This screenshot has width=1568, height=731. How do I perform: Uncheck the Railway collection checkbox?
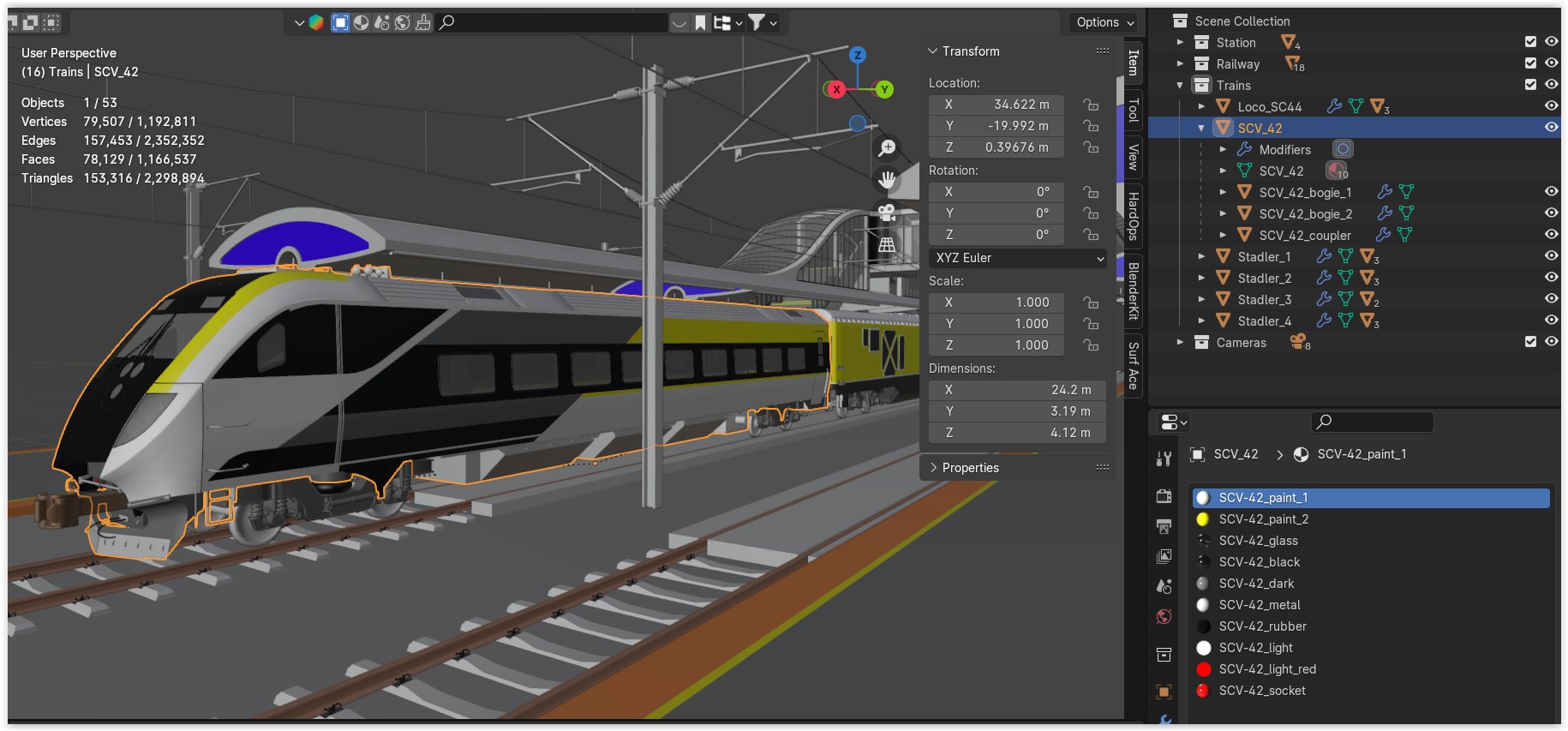pos(1530,63)
